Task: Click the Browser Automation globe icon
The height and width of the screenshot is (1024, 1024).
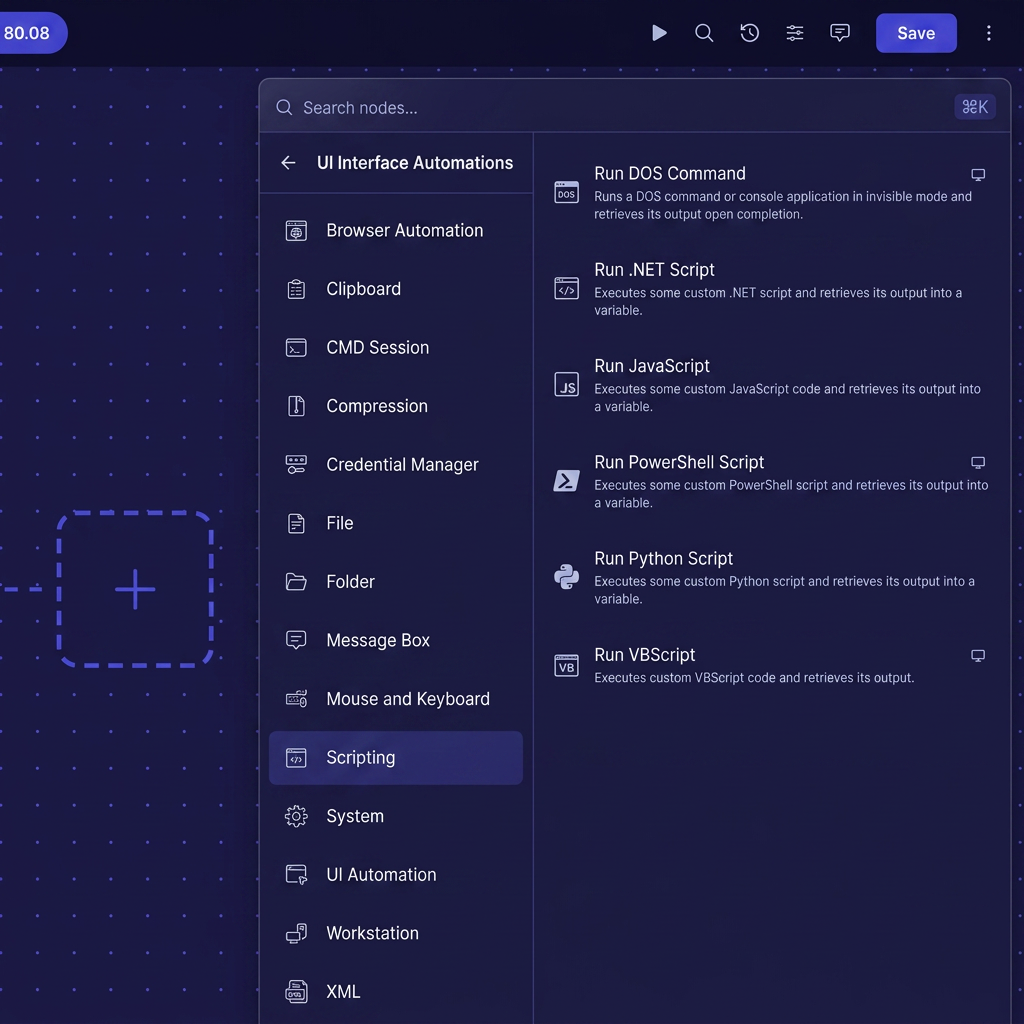Action: tap(296, 231)
